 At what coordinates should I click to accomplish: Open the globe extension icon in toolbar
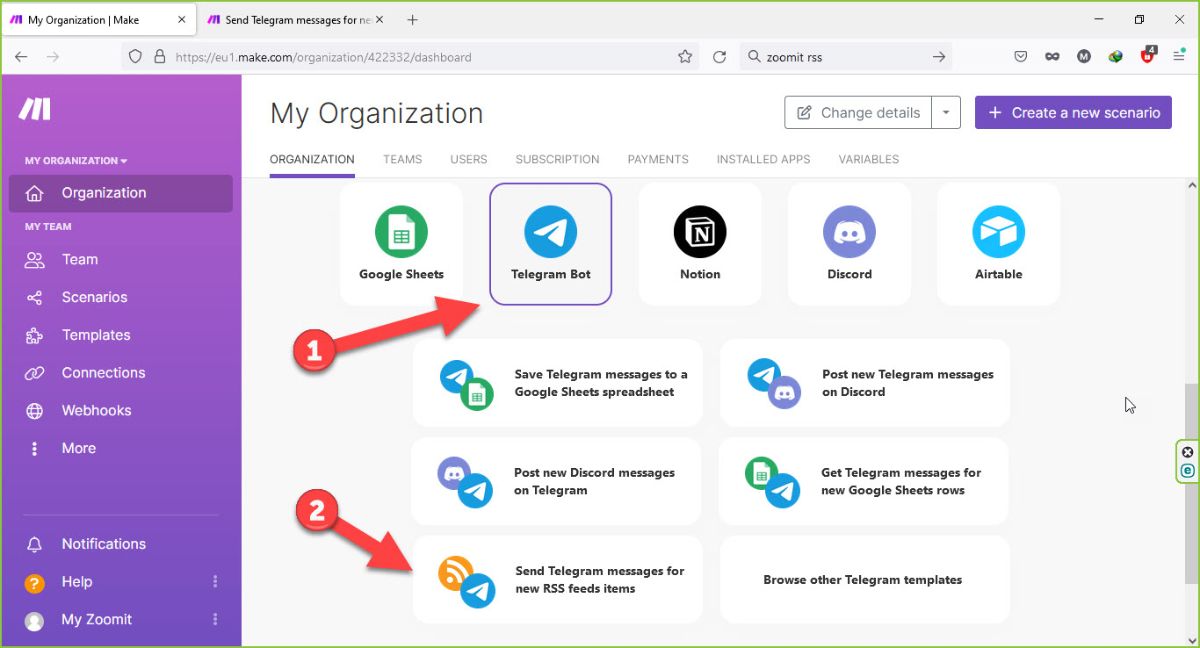coord(1116,57)
